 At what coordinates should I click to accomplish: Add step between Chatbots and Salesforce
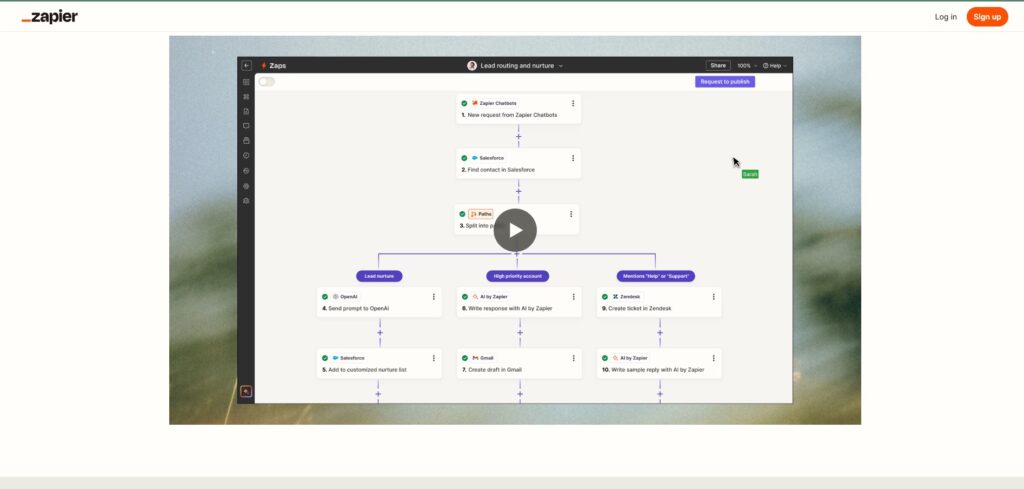pos(519,136)
